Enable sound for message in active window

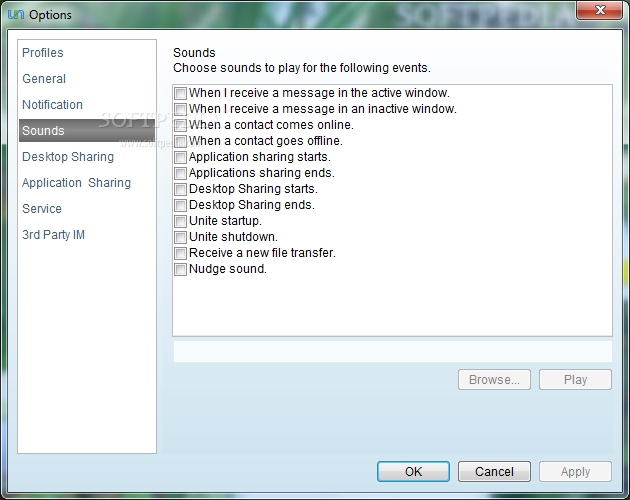pos(180,93)
